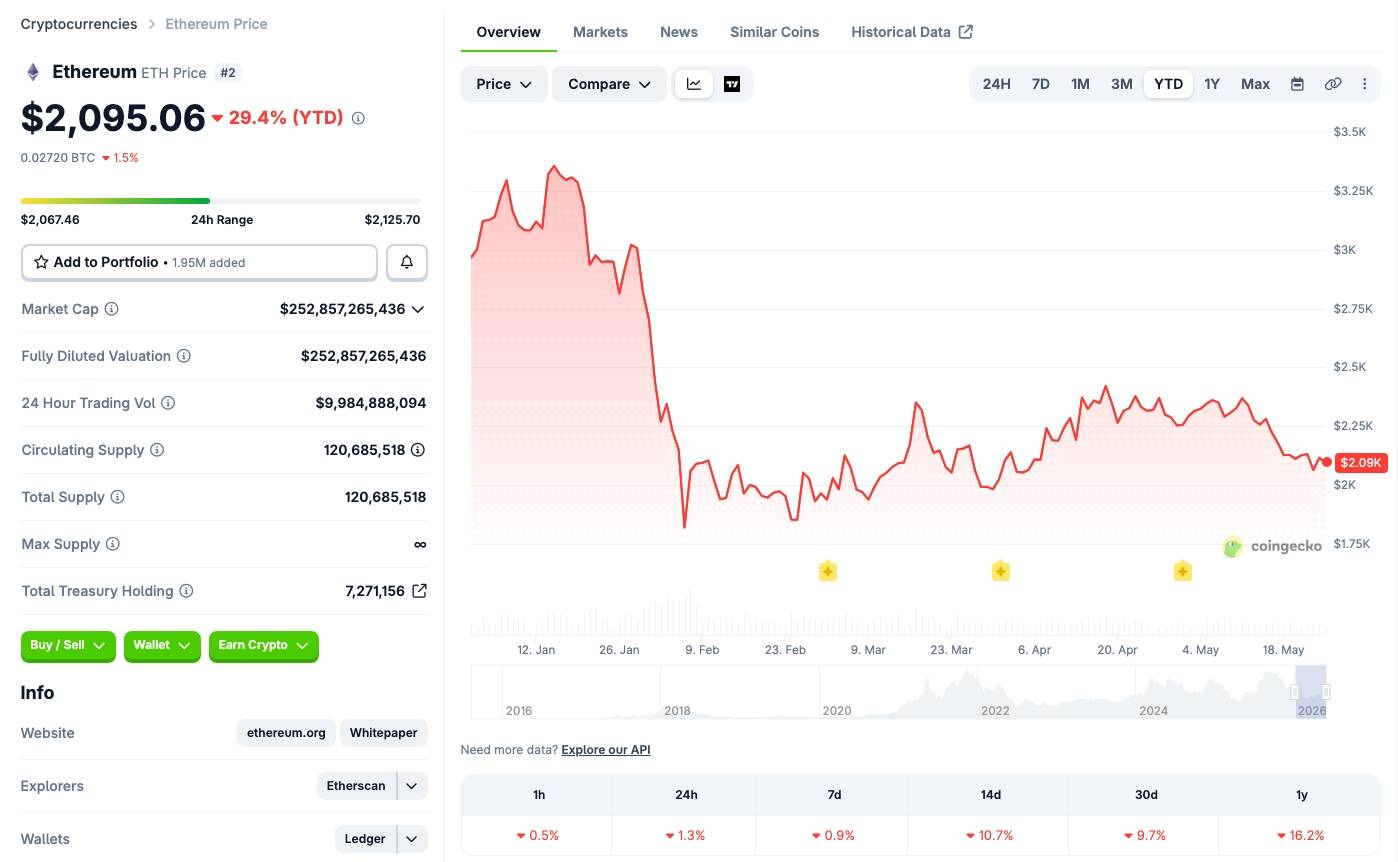Screen dimensions: 1398x862
Task: Open the treasury holding external link icon
Action: 420,591
